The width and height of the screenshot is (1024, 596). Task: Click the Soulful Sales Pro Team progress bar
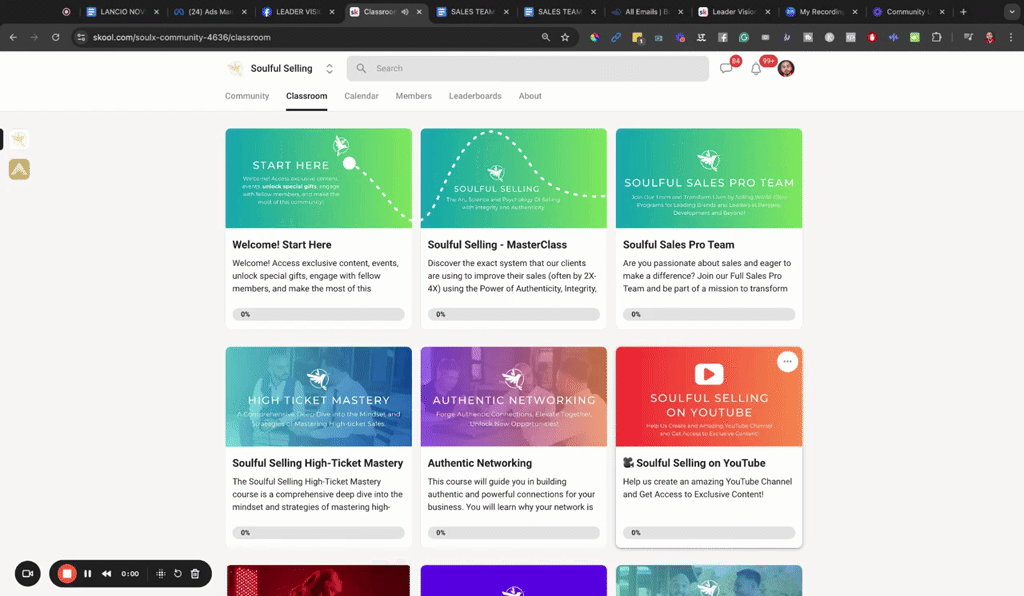(x=708, y=313)
